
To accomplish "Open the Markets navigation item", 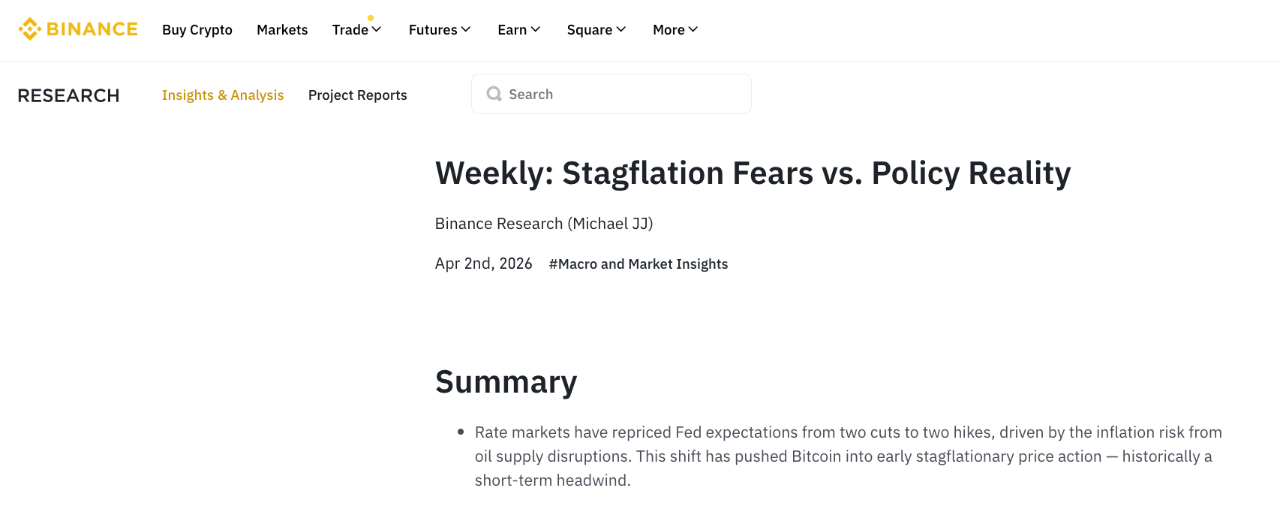I will coord(282,30).
